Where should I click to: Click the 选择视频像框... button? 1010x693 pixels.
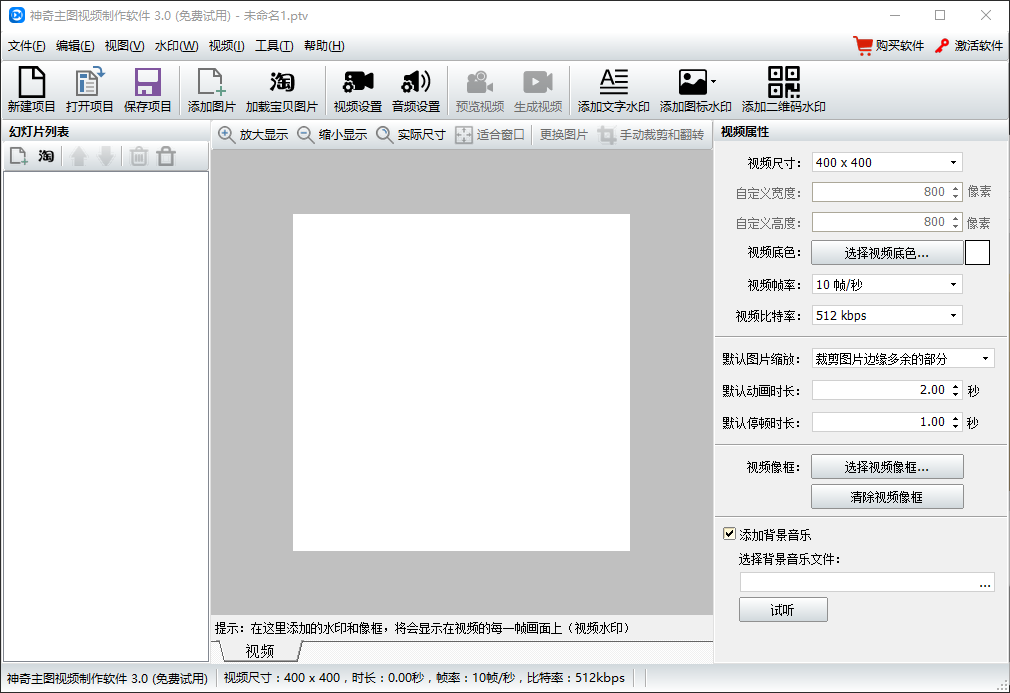coord(887,467)
